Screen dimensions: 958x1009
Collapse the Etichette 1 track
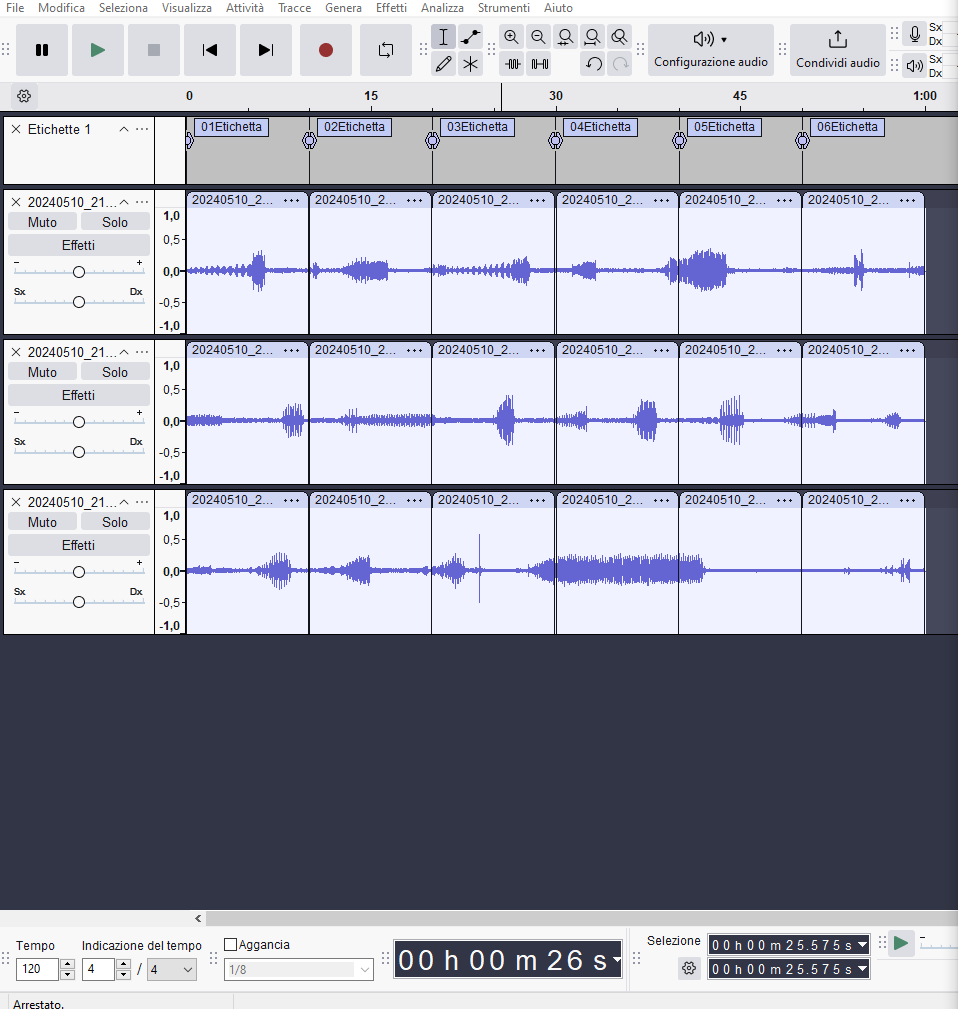[124, 128]
